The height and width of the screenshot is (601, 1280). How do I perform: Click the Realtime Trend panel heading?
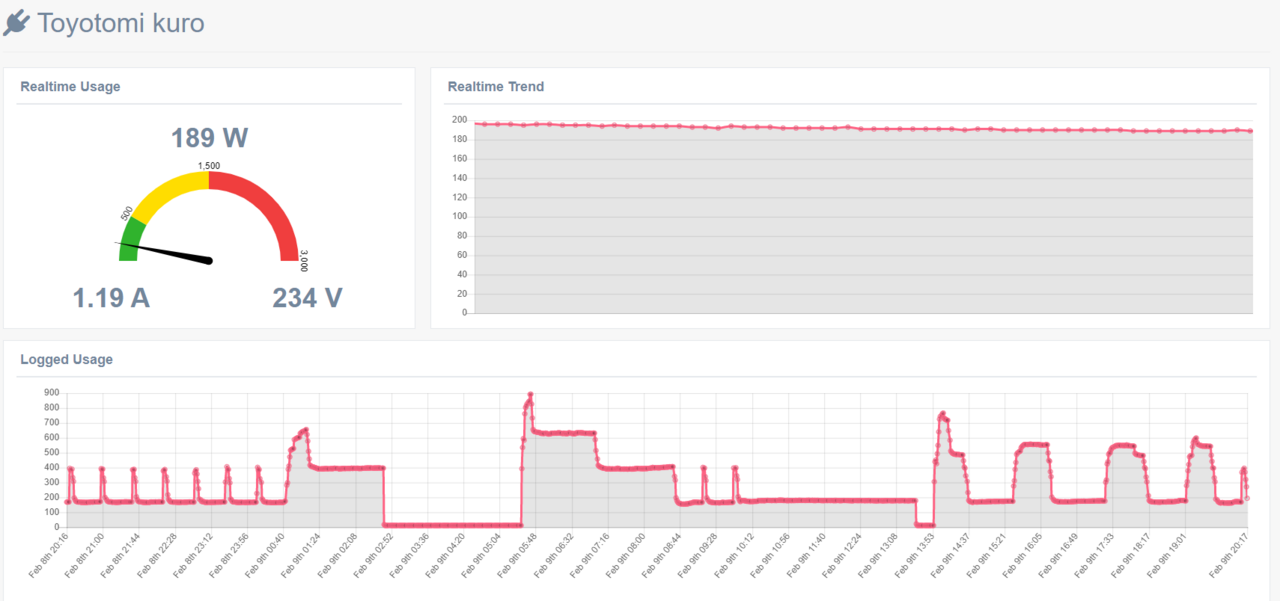[496, 87]
